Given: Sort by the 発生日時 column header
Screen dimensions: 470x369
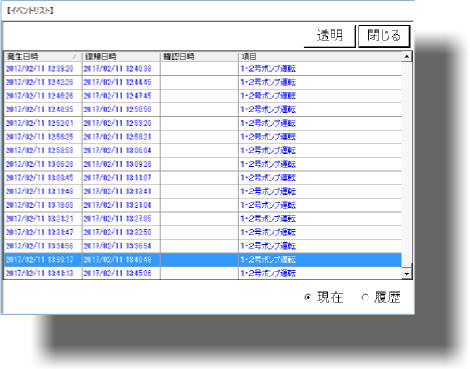Looking at the screenshot, I should [x=43, y=57].
